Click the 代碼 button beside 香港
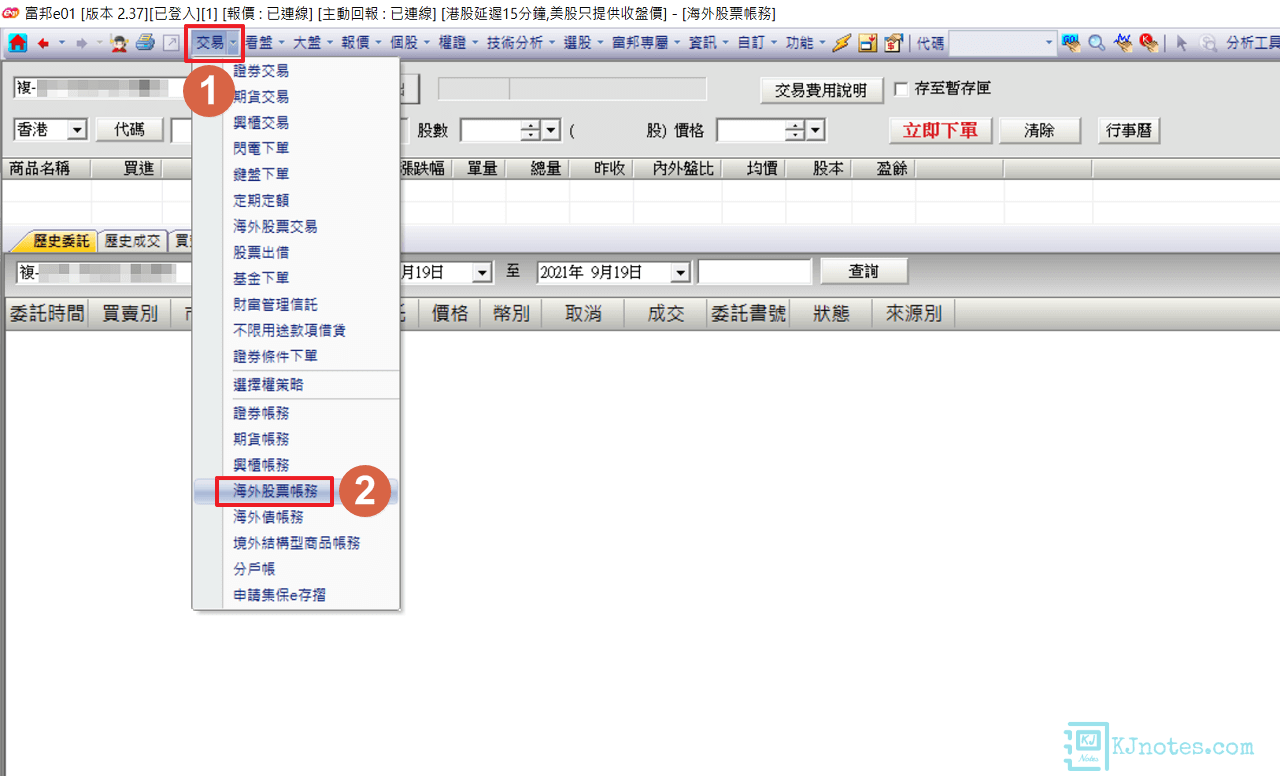Image resolution: width=1280 pixels, height=776 pixels. [129, 130]
